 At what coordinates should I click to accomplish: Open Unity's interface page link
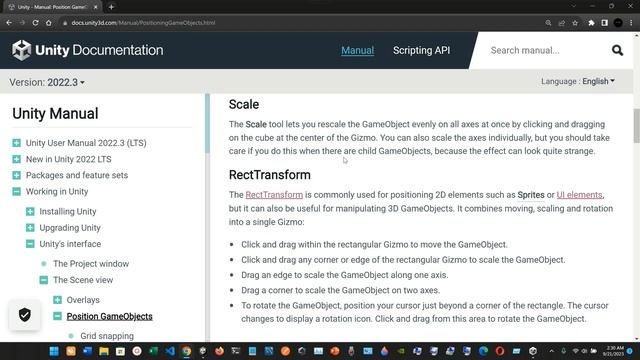tap(70, 244)
